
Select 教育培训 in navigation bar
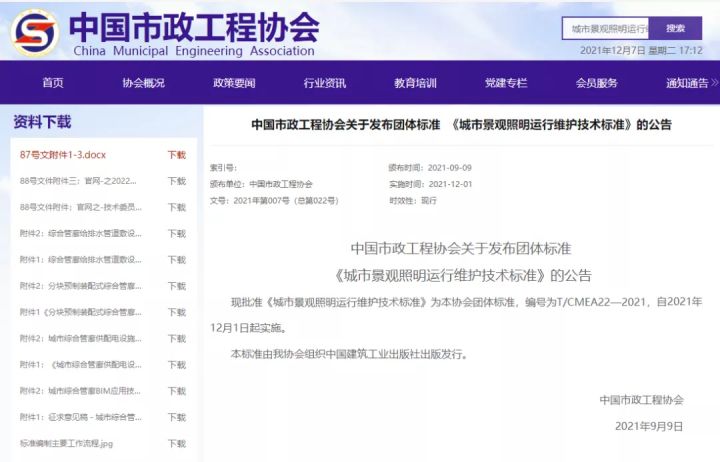(415, 83)
